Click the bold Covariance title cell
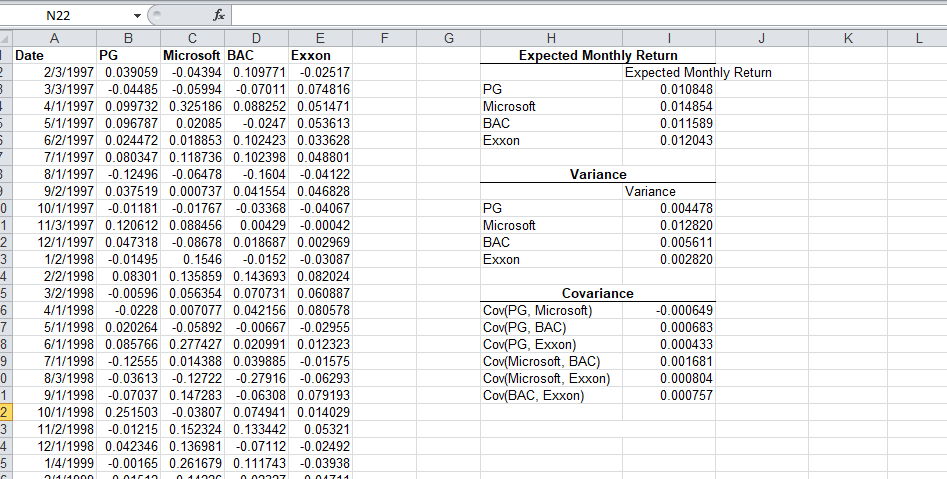The image size is (947, 479). [598, 294]
